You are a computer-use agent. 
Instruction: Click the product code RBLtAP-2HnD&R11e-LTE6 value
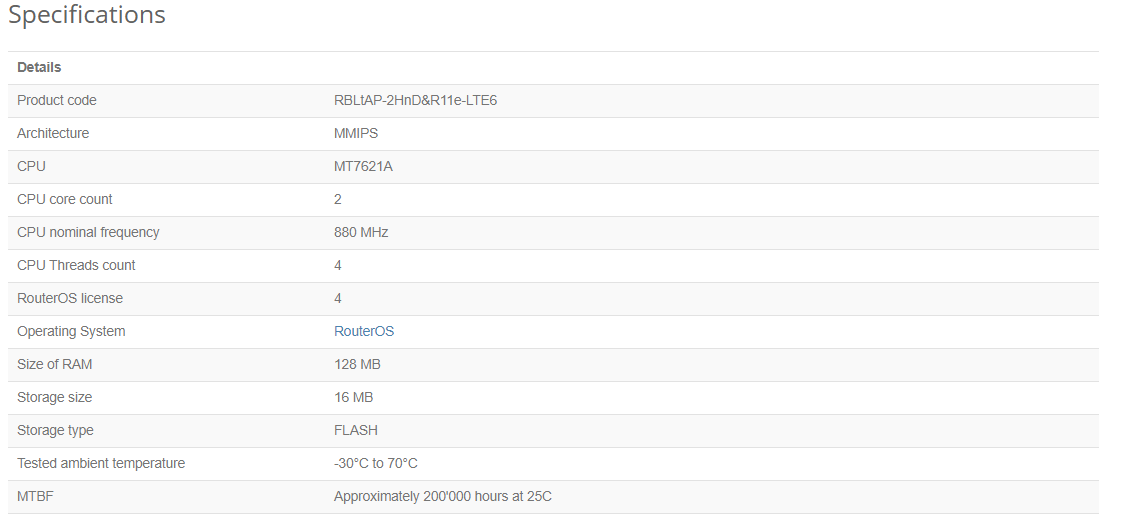415,101
